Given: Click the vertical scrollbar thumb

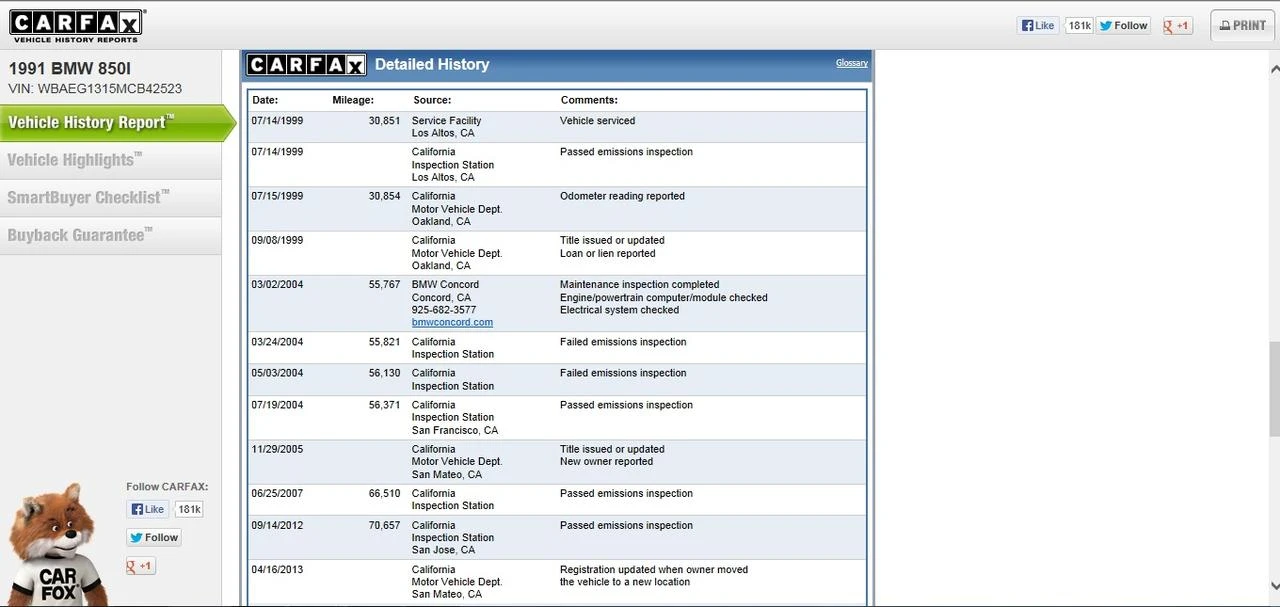Looking at the screenshot, I should click(1273, 389).
